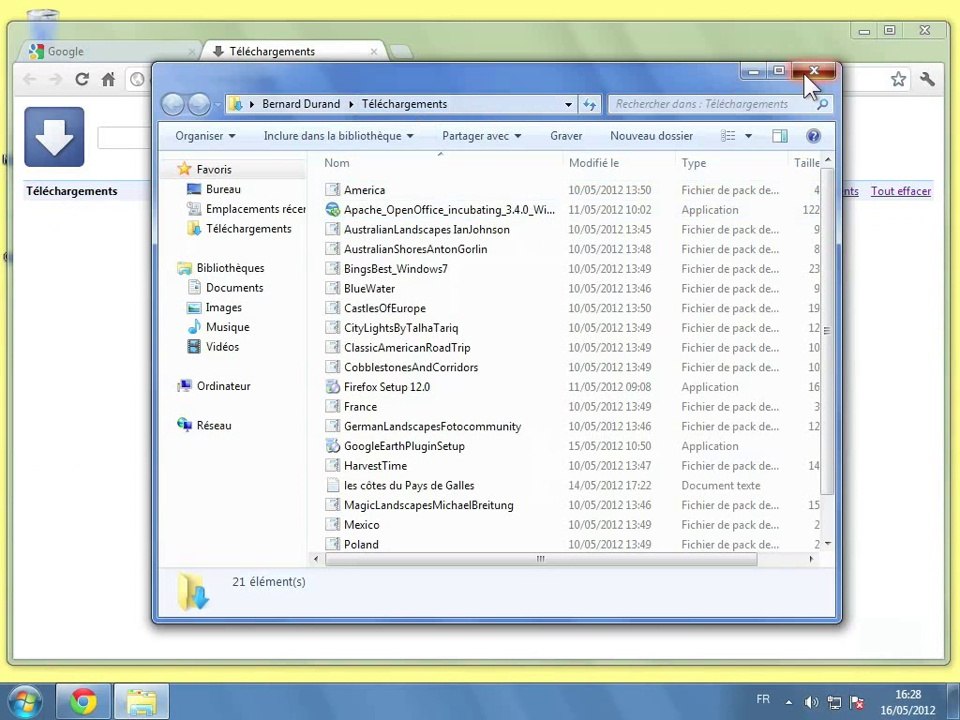Select the ClassicAmericanRoadTrip file
The image size is (960, 720).
click(407, 348)
